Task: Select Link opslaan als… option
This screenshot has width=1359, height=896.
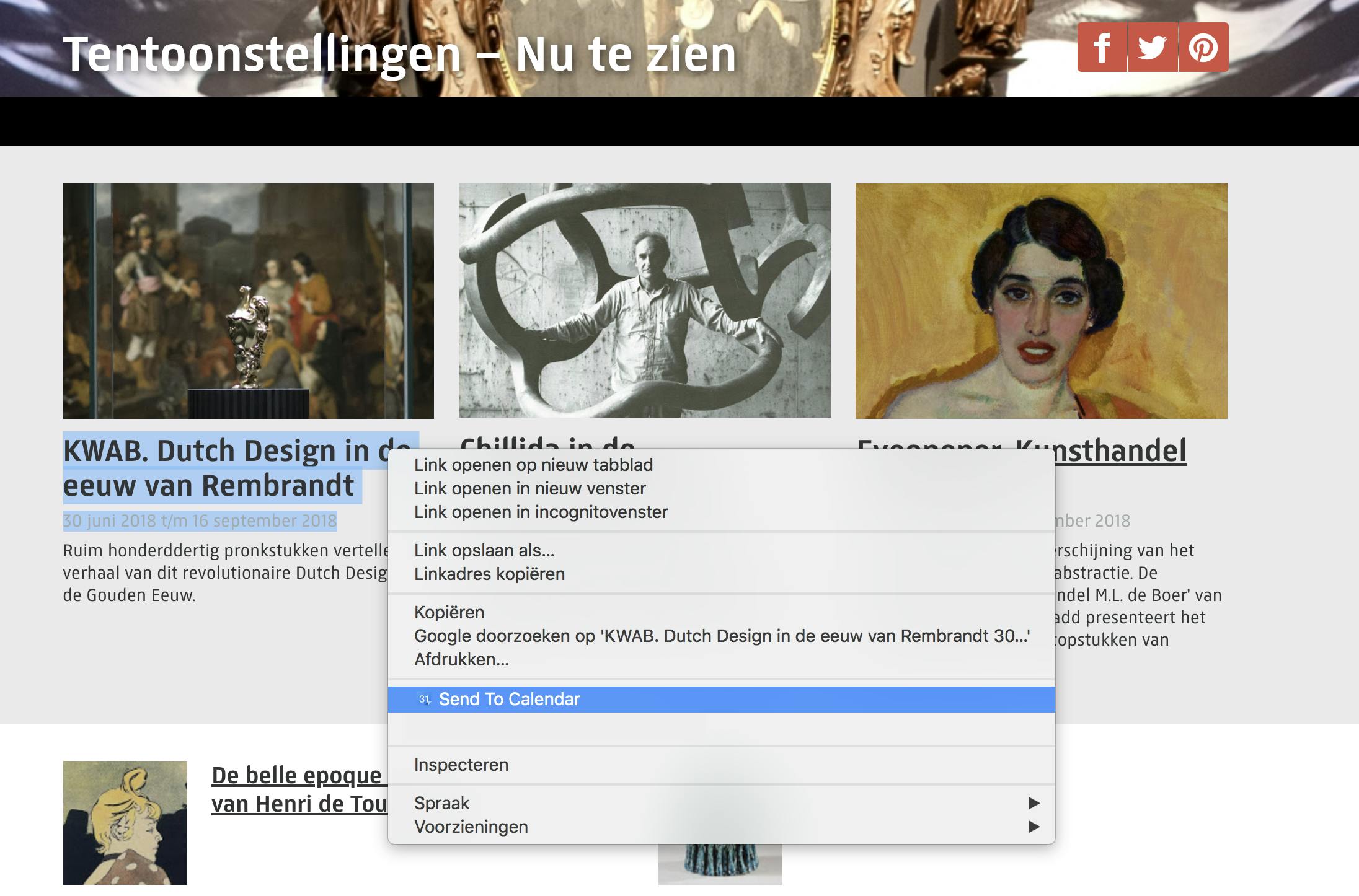Action: tap(484, 551)
